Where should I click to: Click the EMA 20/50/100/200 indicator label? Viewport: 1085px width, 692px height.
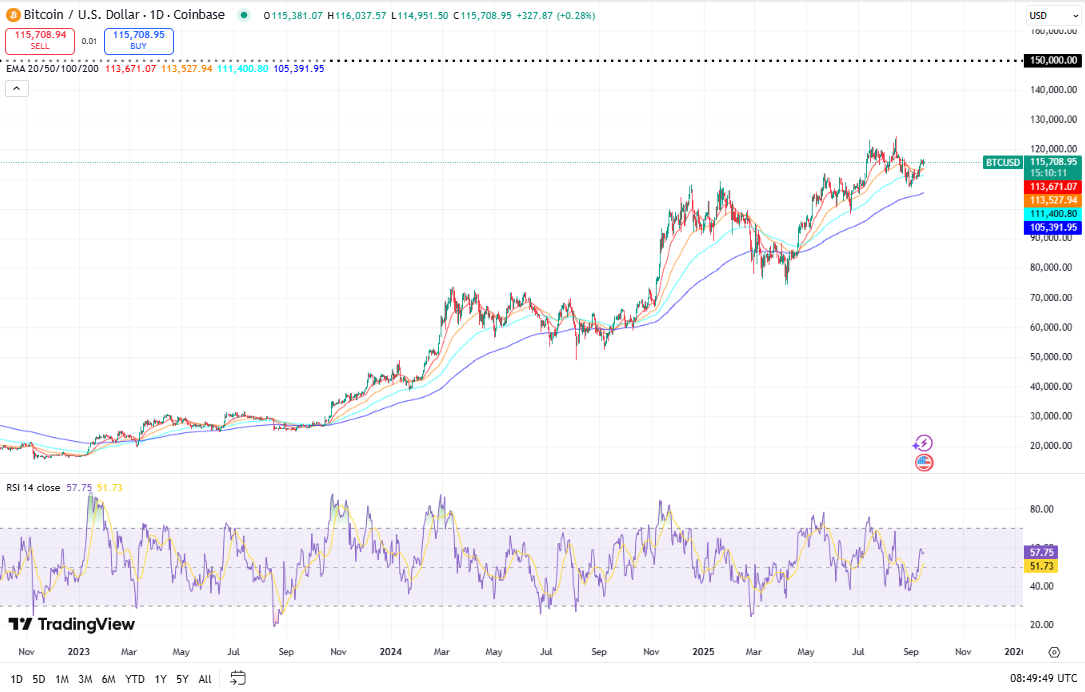coord(53,69)
